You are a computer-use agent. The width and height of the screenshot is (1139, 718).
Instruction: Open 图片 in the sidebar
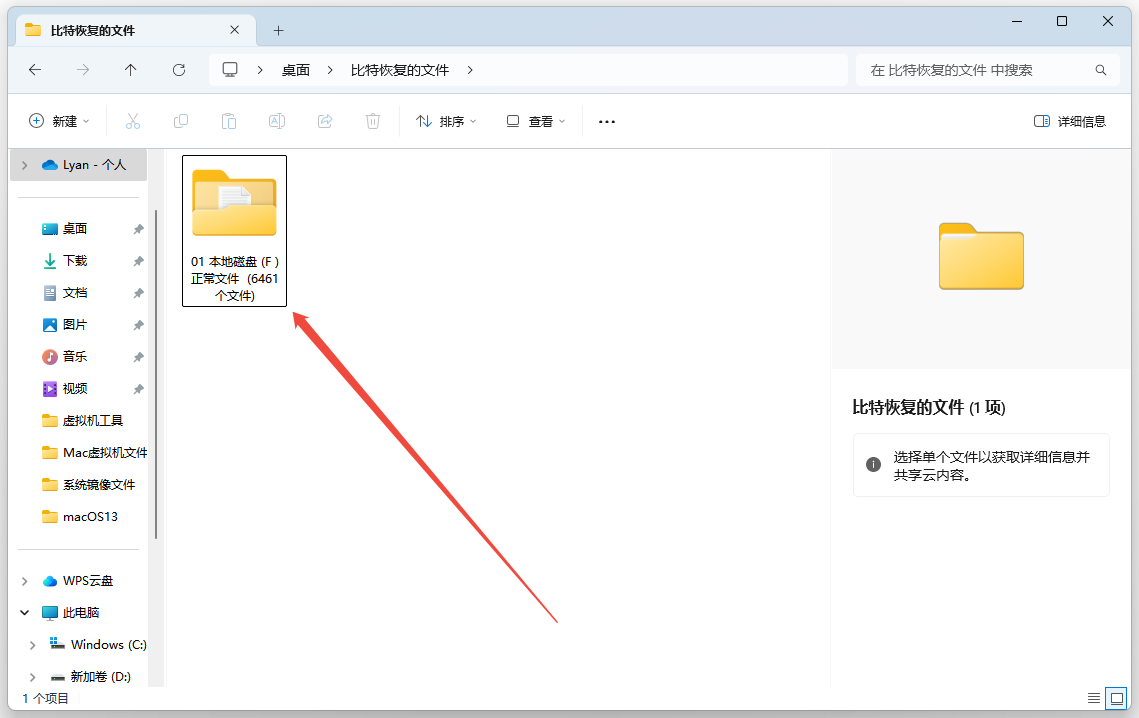(x=75, y=325)
